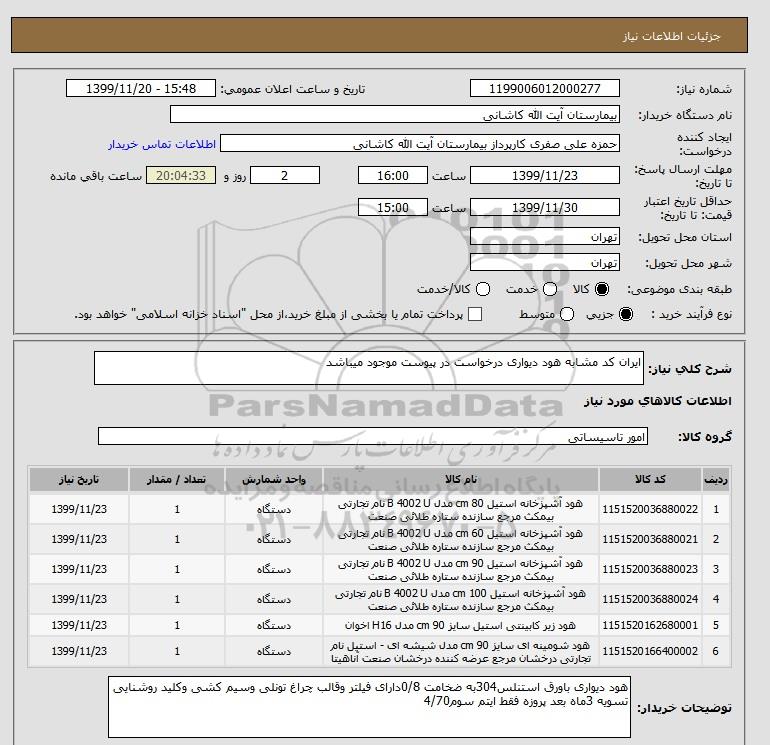Image resolution: width=770 pixels, height=745 pixels.
Task: Click the کد کالا column header
Action: 650,479
